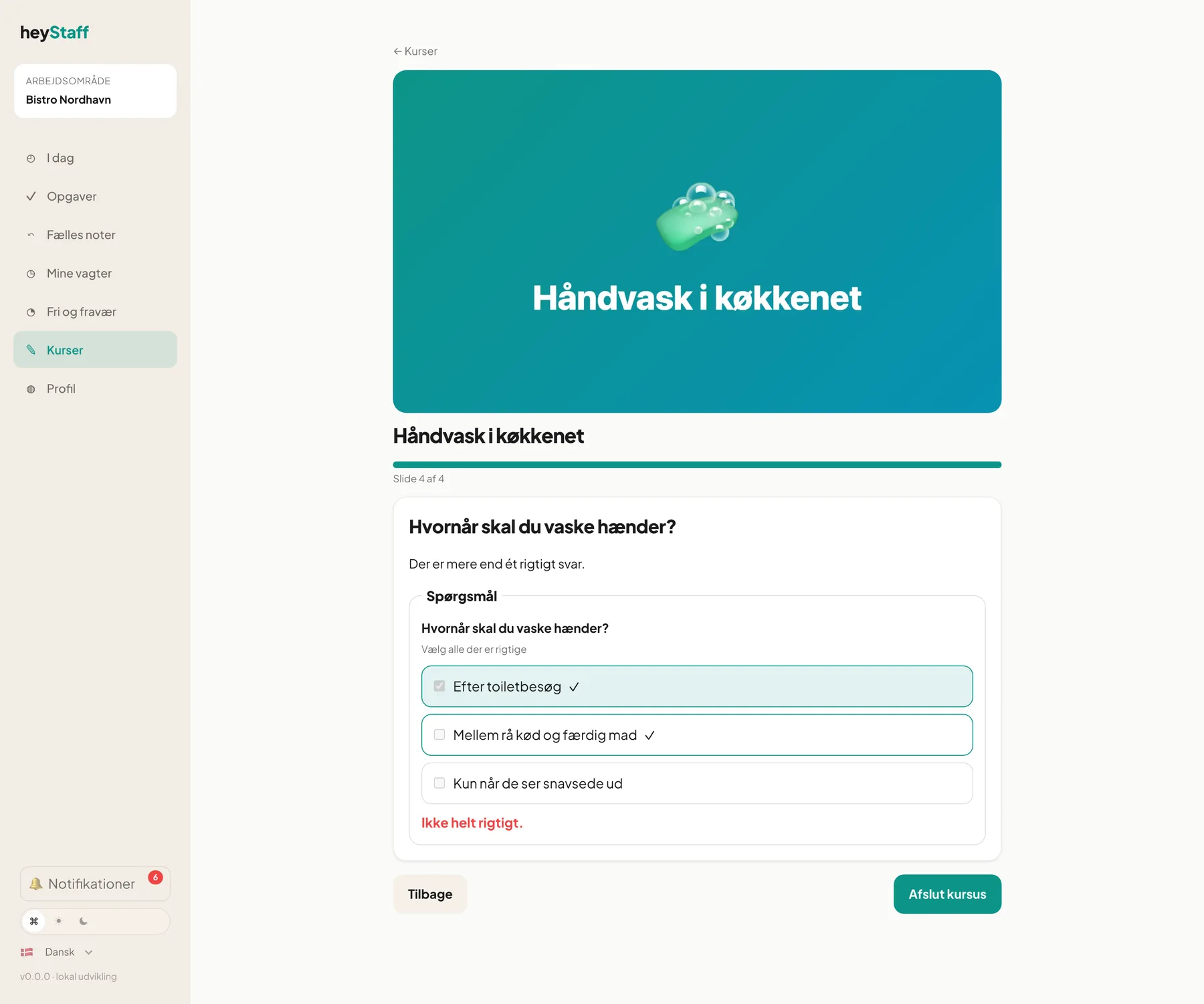
Task: Click the Fælles noter icon
Action: click(31, 235)
